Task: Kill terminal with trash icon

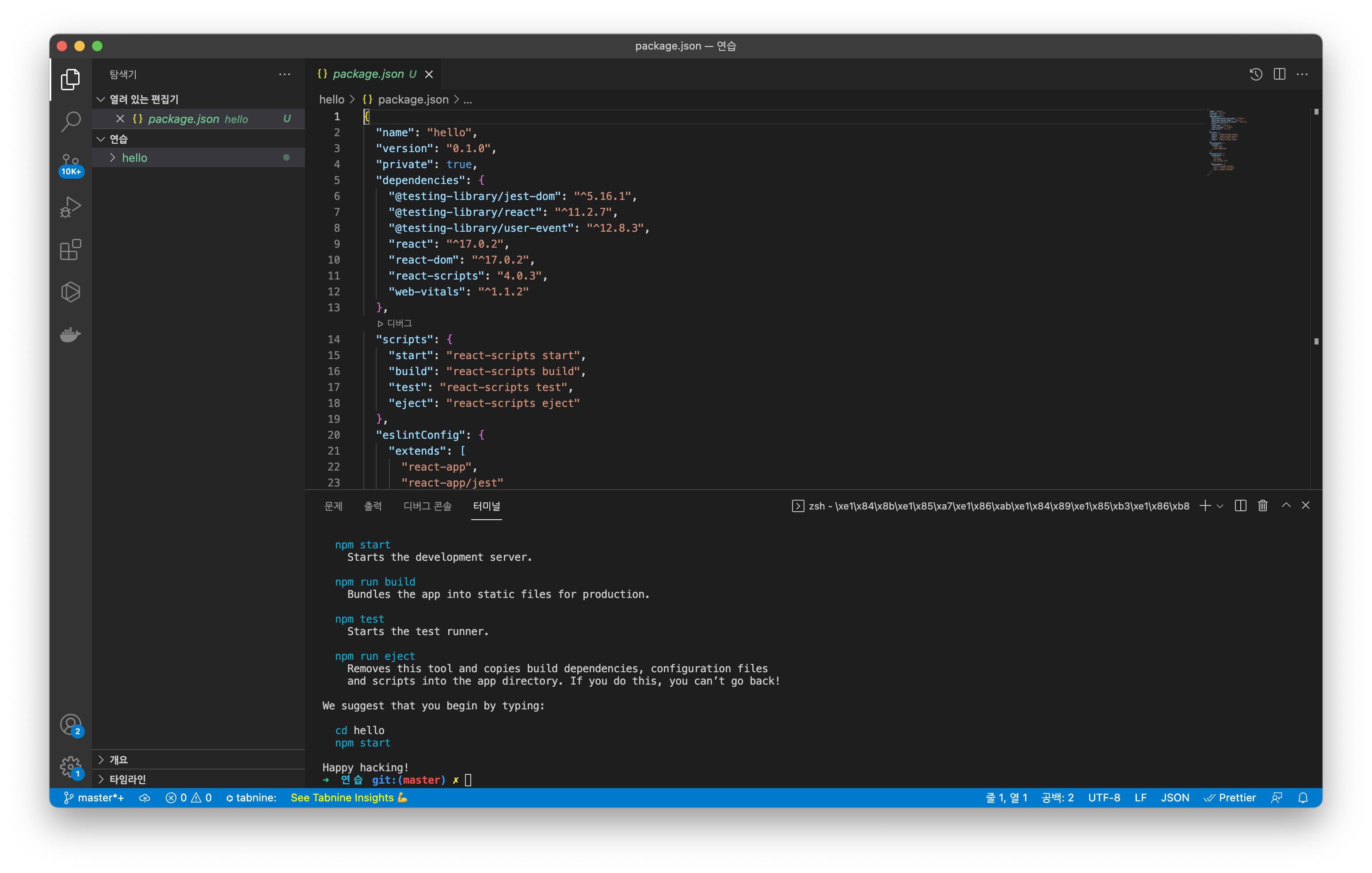Action: [x=1263, y=506]
